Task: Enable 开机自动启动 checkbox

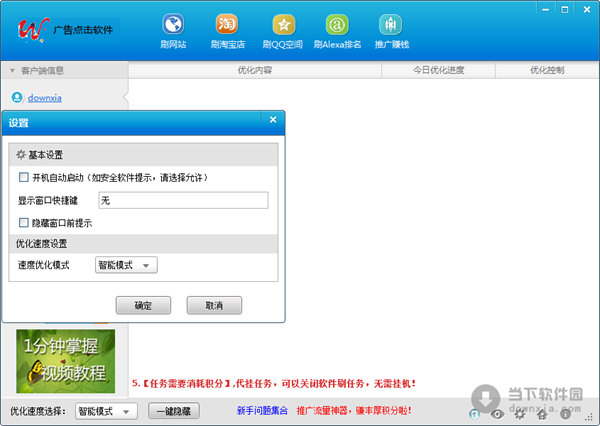Action: click(24, 178)
